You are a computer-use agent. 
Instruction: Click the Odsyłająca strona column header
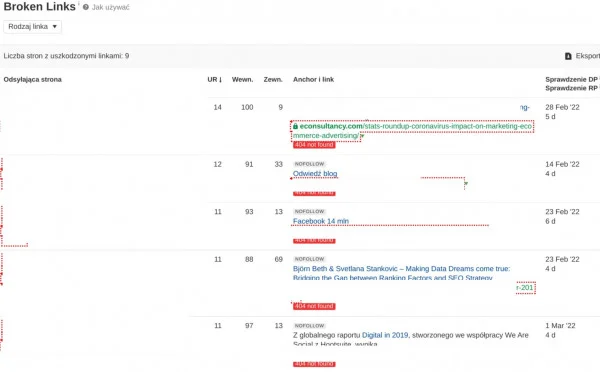pos(33,80)
